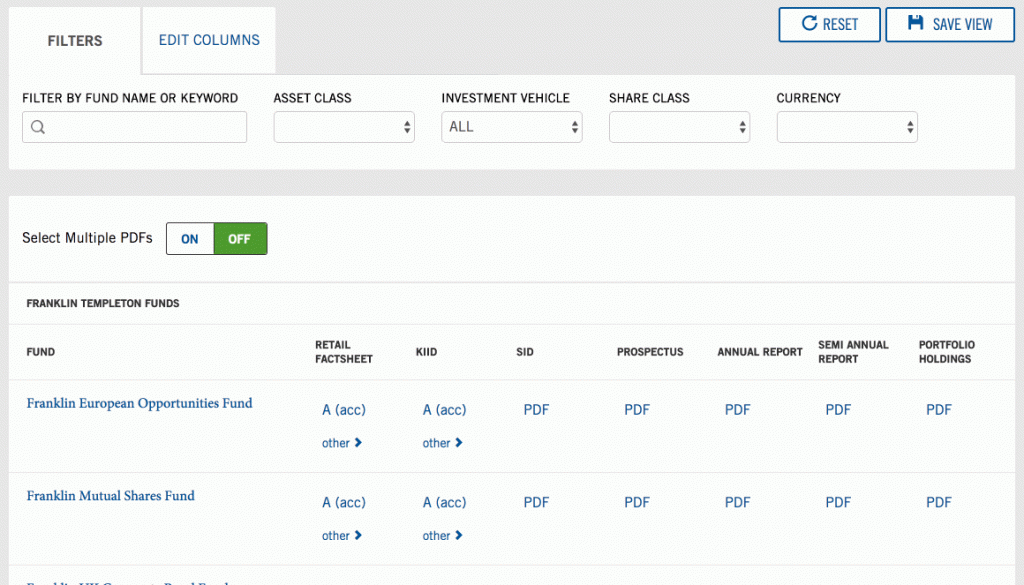Expand other KIID for Franklin European Opportunities Fund
1024x585 pixels.
click(442, 443)
